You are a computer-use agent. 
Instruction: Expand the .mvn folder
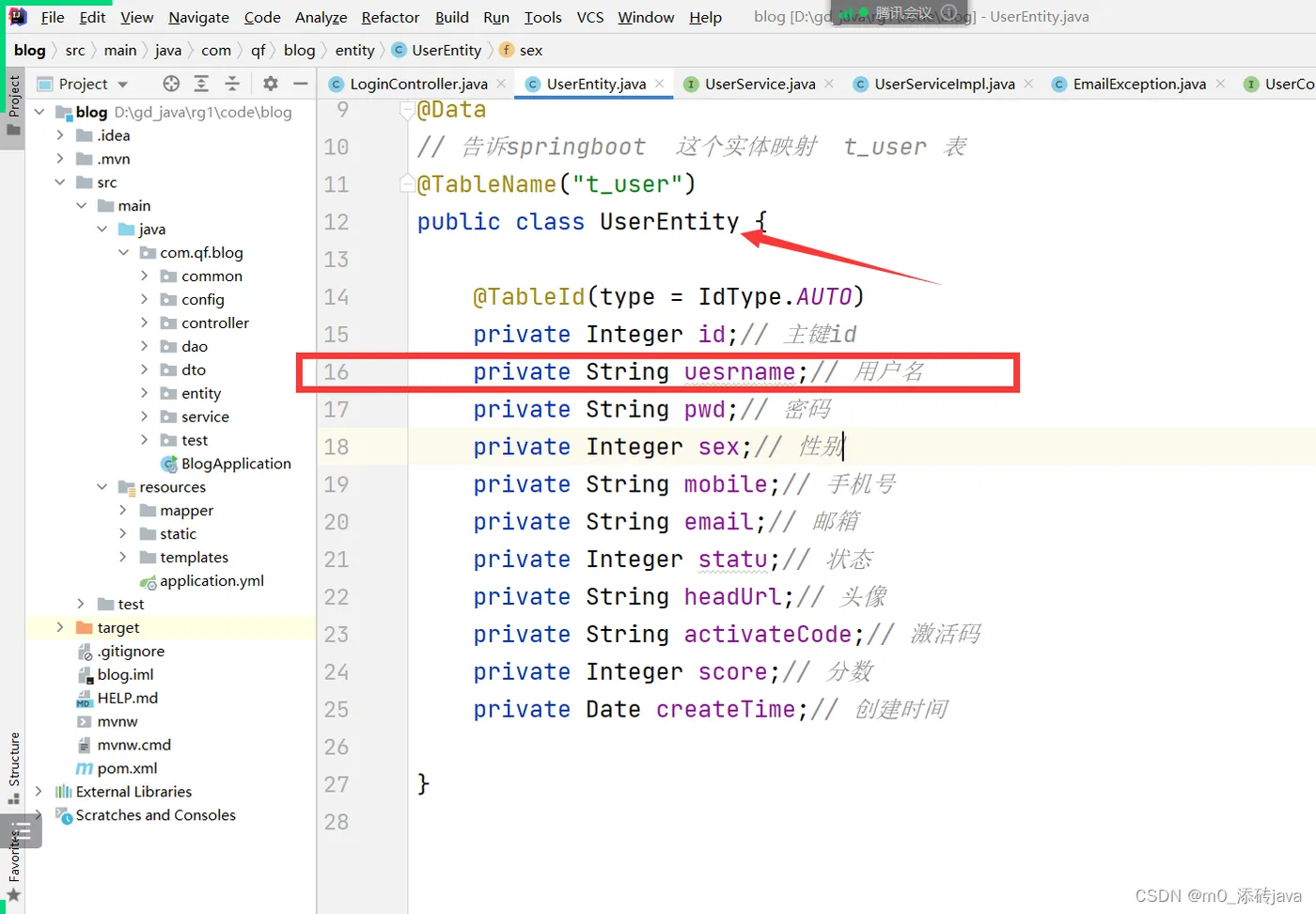[60, 159]
